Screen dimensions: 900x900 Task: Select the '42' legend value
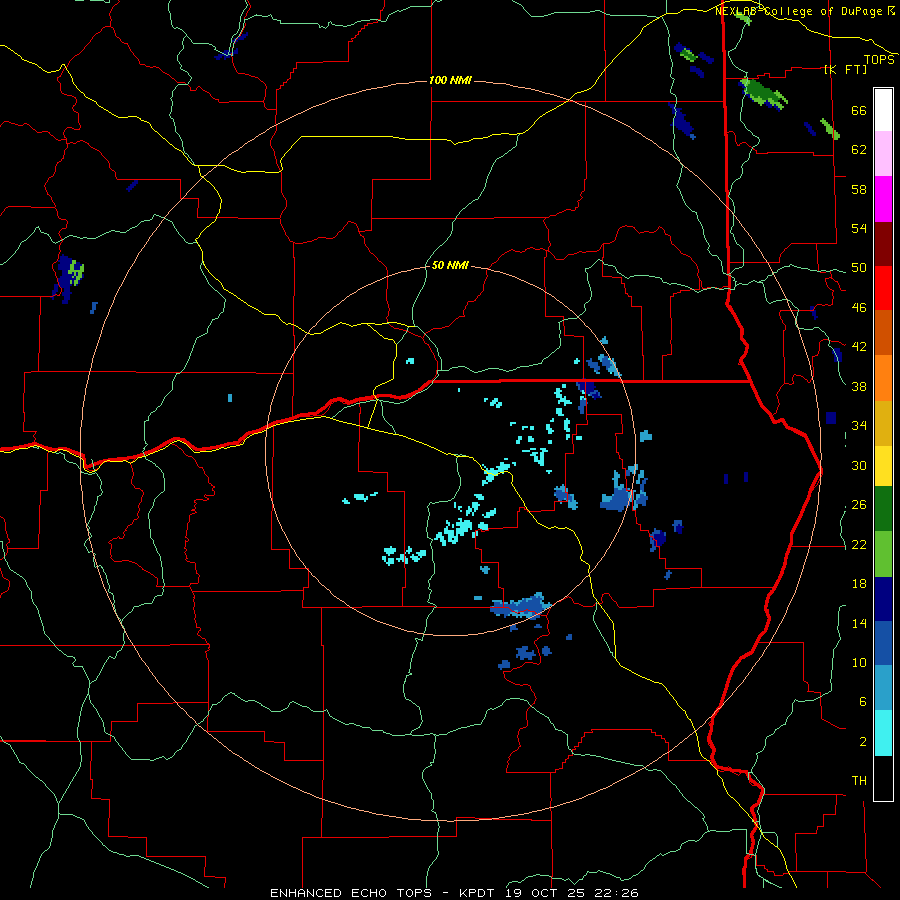click(x=859, y=347)
